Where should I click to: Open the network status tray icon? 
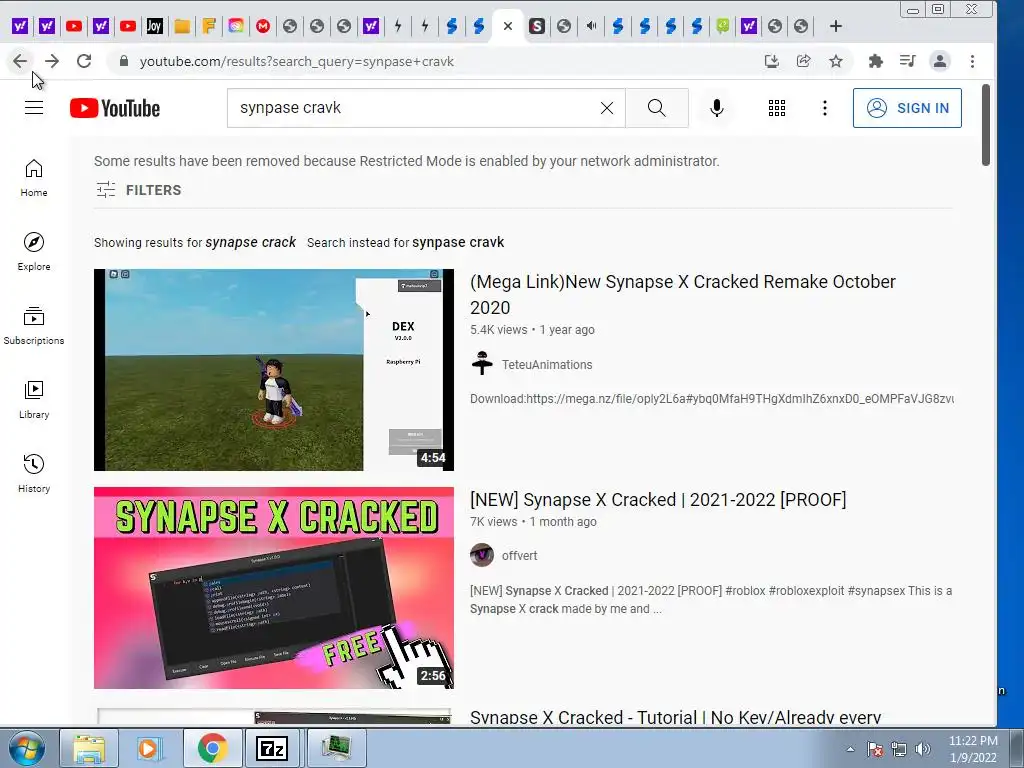(x=899, y=749)
